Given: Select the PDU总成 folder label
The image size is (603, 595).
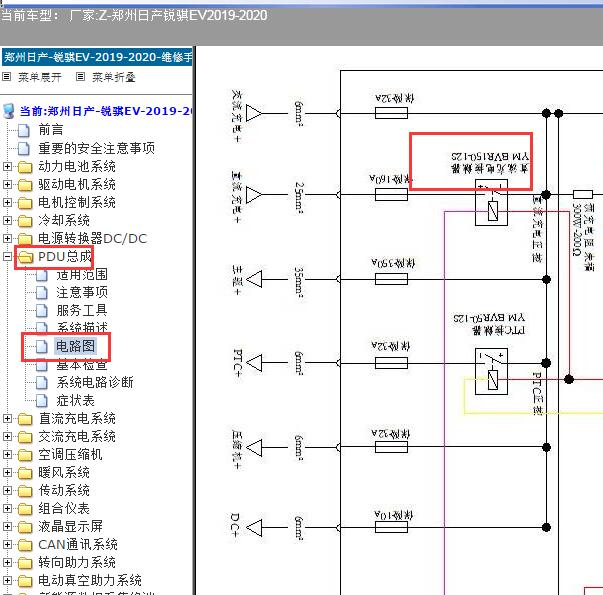Looking at the screenshot, I should [65, 257].
